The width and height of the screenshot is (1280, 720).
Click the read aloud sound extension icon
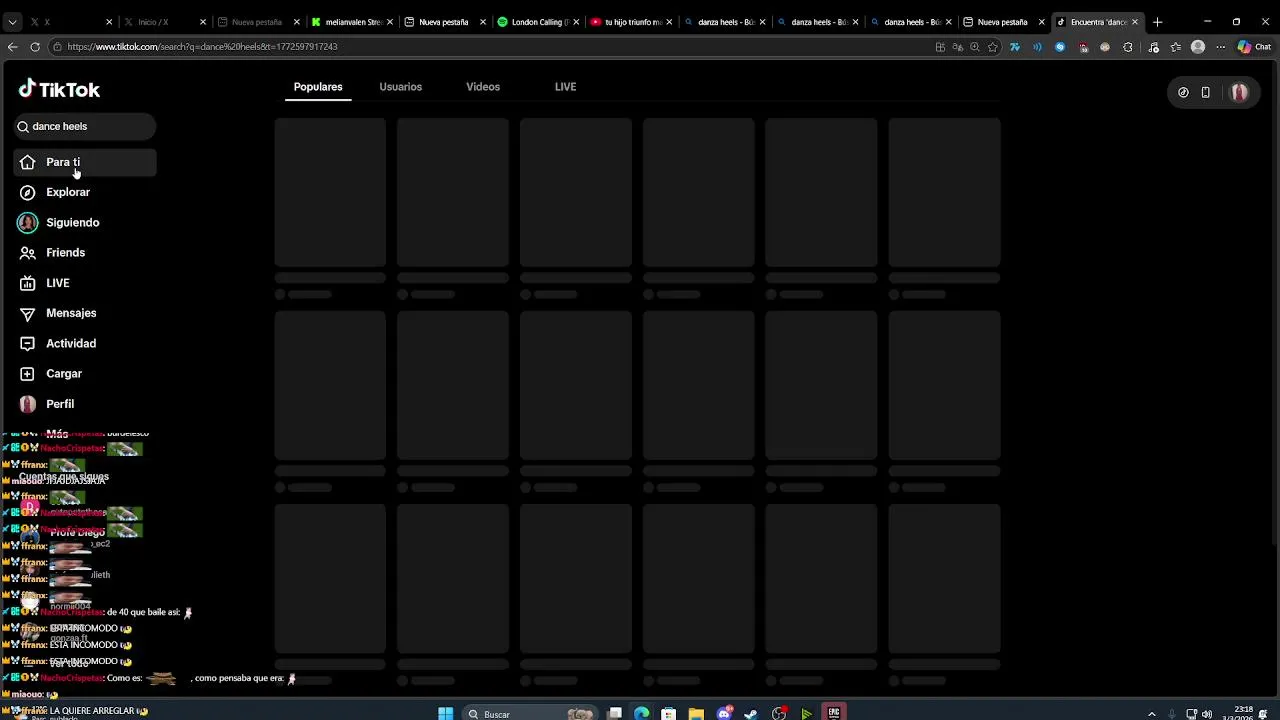point(1037,47)
